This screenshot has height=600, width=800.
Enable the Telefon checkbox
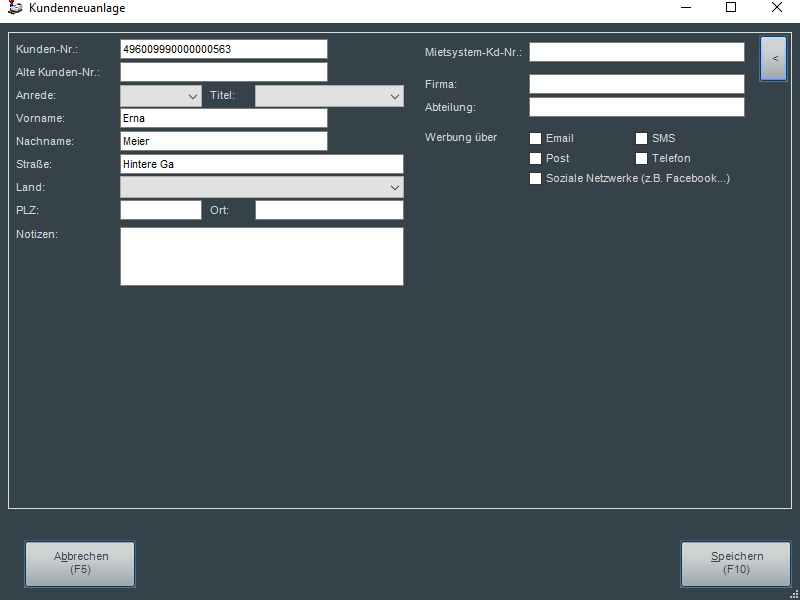tap(642, 159)
